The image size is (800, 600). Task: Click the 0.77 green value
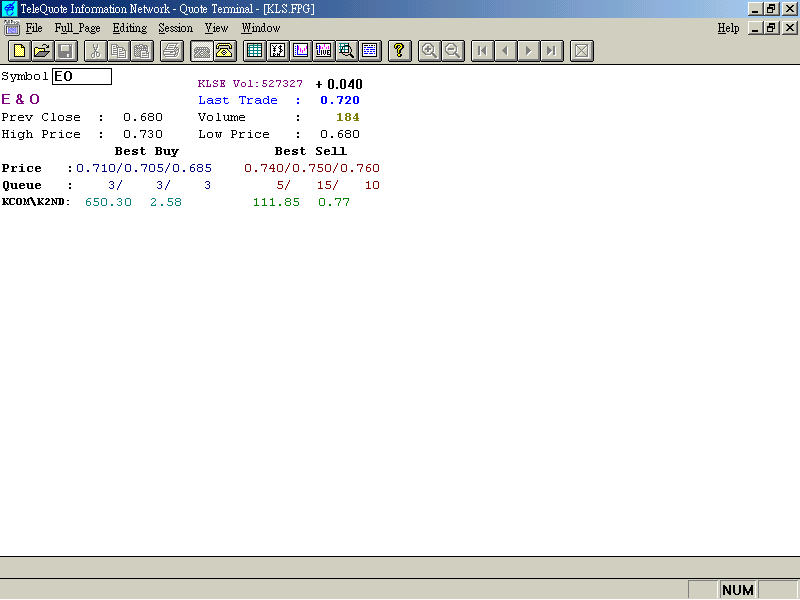pos(334,202)
